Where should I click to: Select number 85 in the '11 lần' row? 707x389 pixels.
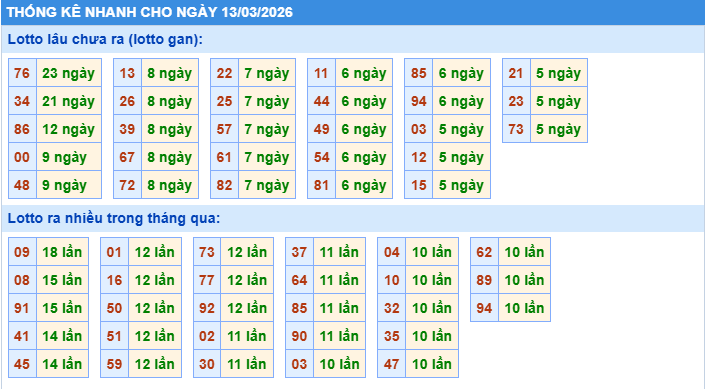[x=299, y=308]
